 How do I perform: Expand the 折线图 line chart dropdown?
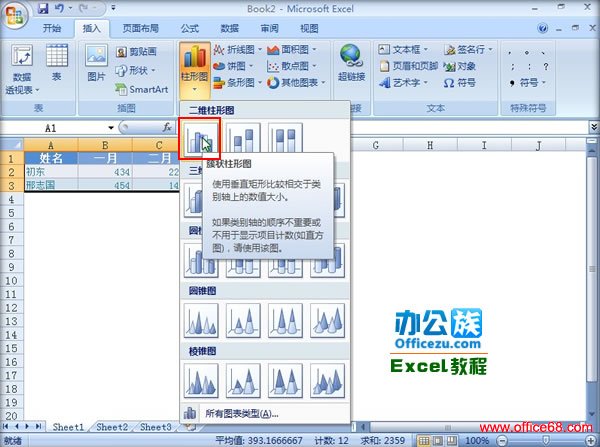point(260,49)
